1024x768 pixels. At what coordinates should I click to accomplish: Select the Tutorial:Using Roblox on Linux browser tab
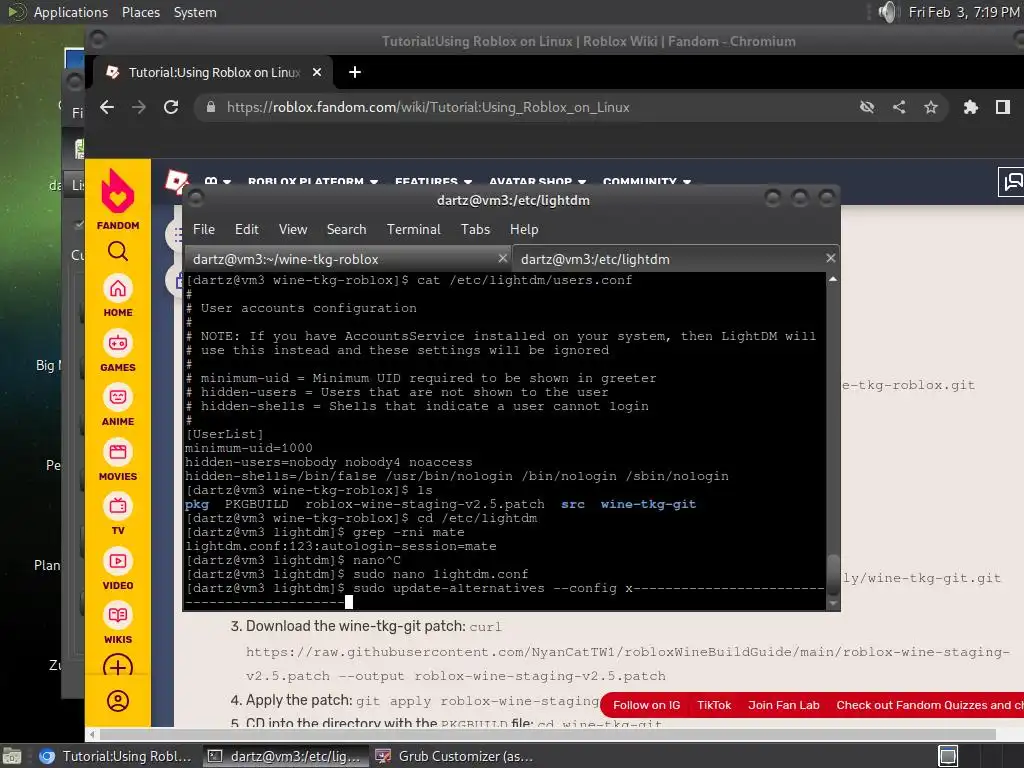tap(214, 72)
